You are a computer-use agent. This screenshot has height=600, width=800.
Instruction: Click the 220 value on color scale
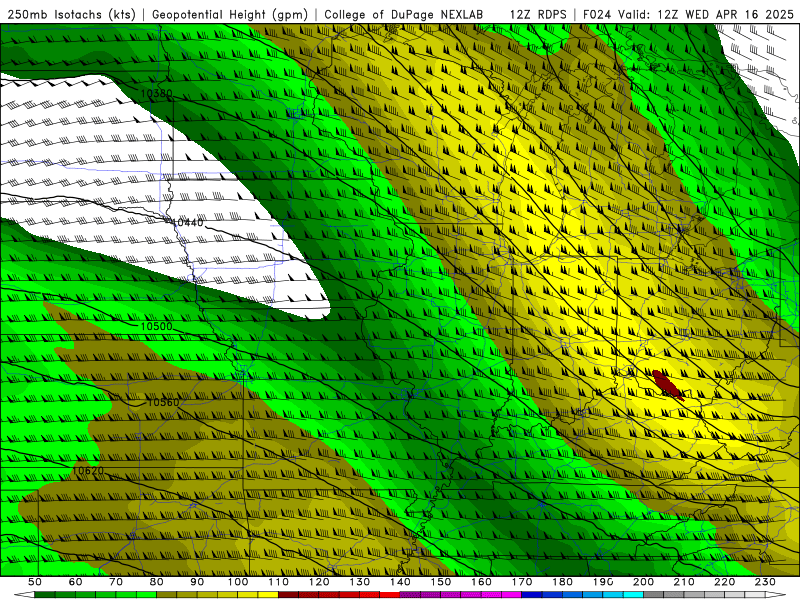click(x=724, y=582)
